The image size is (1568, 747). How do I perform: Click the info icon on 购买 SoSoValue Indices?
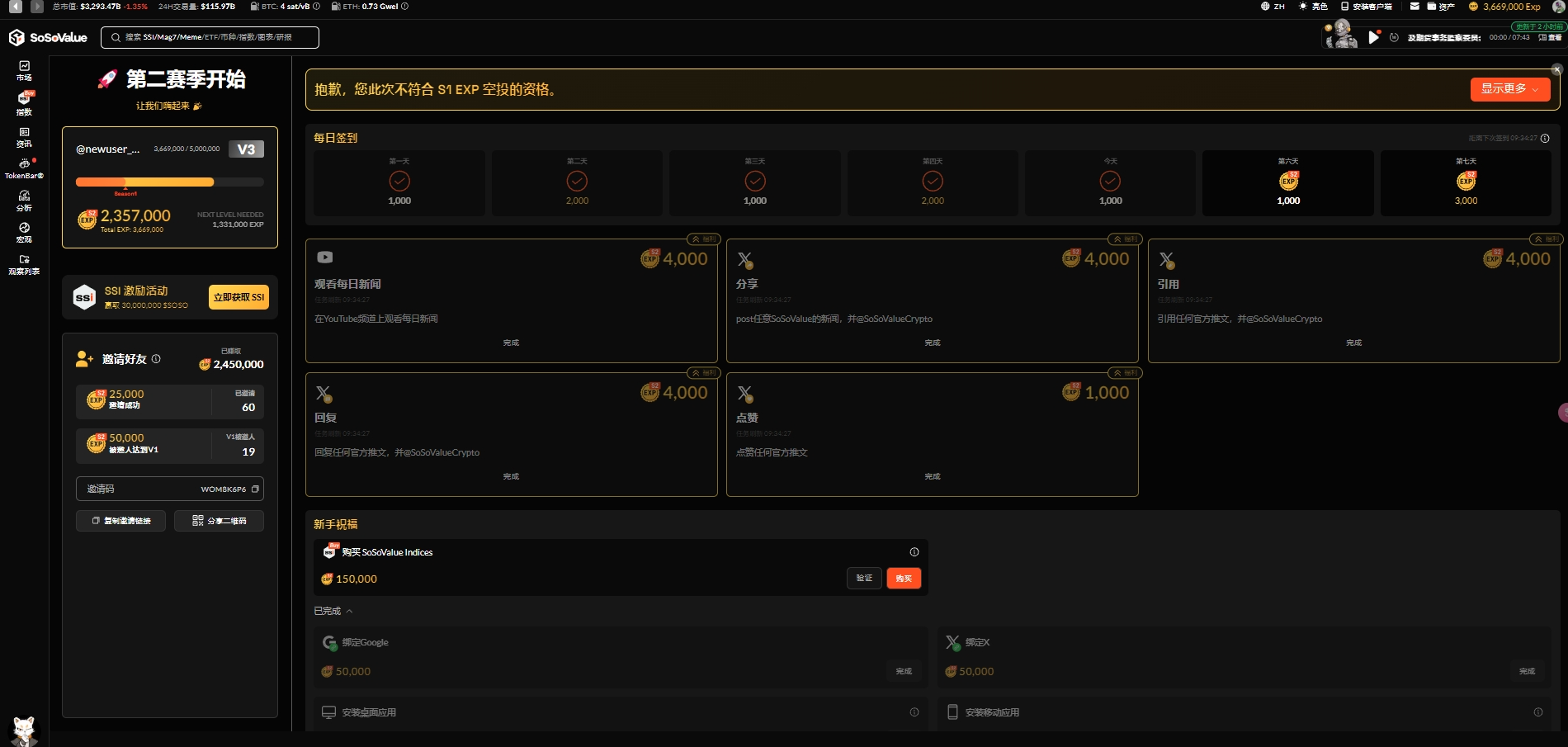coord(914,552)
